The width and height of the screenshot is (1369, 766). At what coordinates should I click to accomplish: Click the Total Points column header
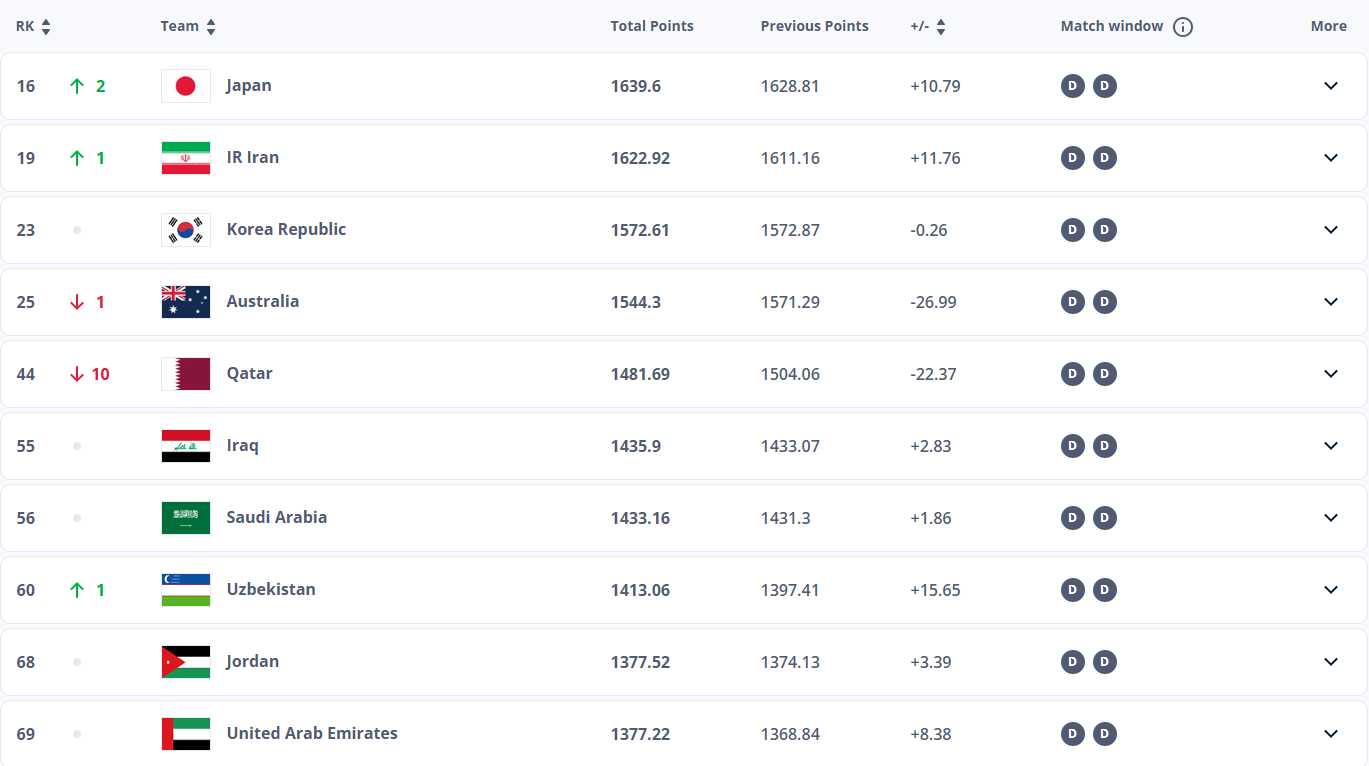[652, 26]
